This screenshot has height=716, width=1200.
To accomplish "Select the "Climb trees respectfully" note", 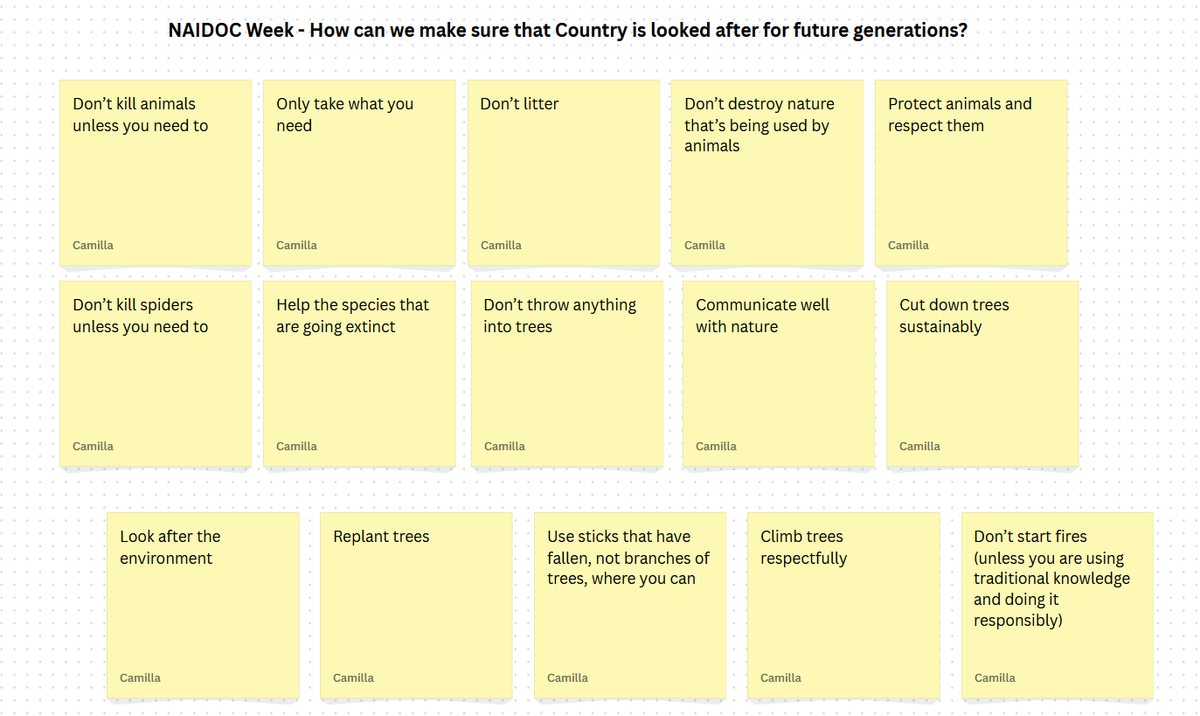I will (843, 606).
